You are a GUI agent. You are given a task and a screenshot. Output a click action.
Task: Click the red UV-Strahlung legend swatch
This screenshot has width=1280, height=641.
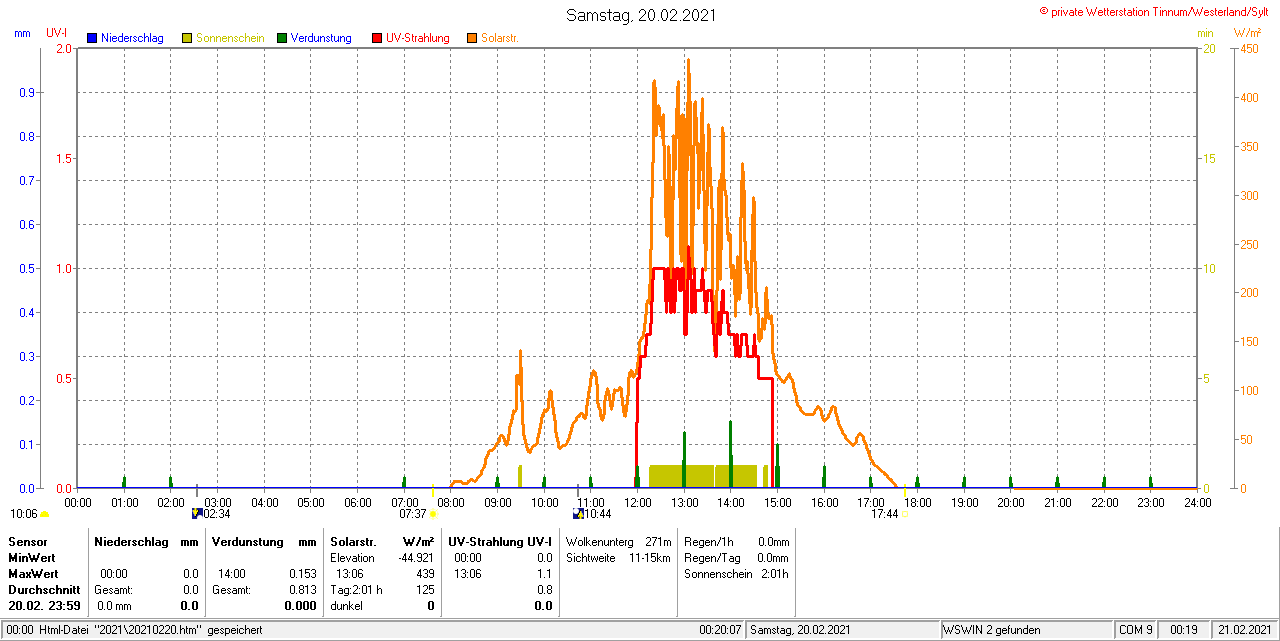tap(377, 38)
